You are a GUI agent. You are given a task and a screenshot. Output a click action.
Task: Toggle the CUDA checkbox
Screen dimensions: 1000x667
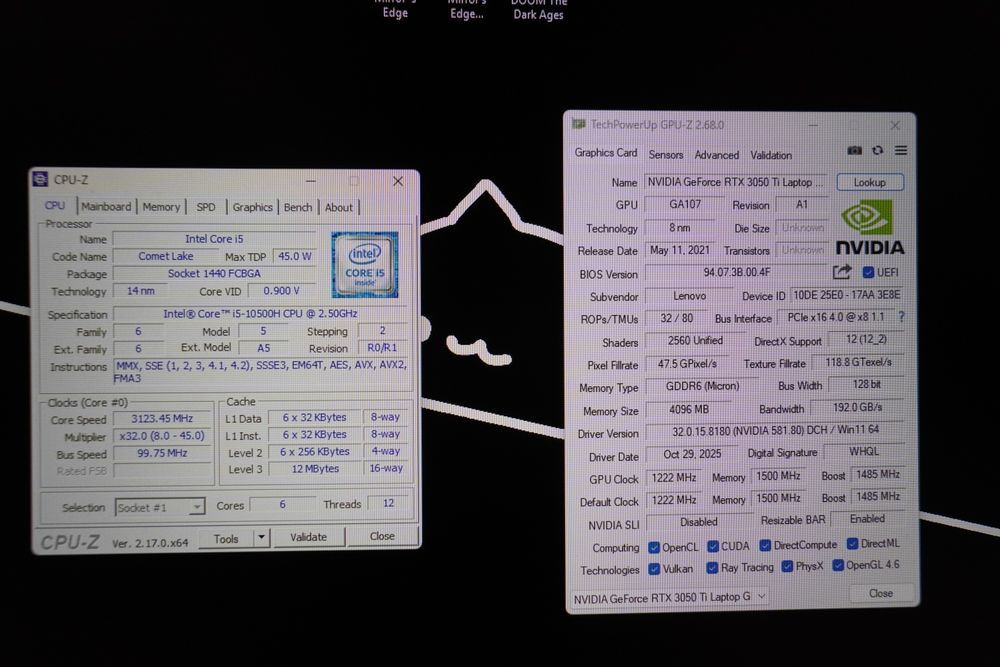(713, 546)
